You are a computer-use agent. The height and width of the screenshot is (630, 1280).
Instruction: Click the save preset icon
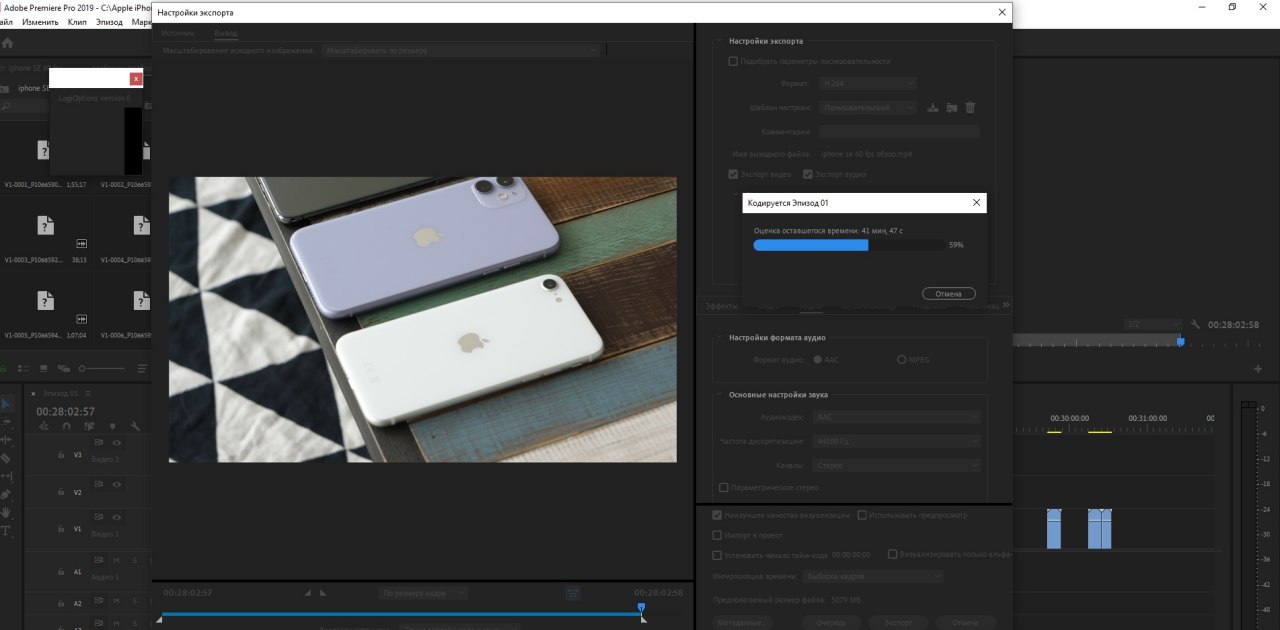tap(933, 108)
